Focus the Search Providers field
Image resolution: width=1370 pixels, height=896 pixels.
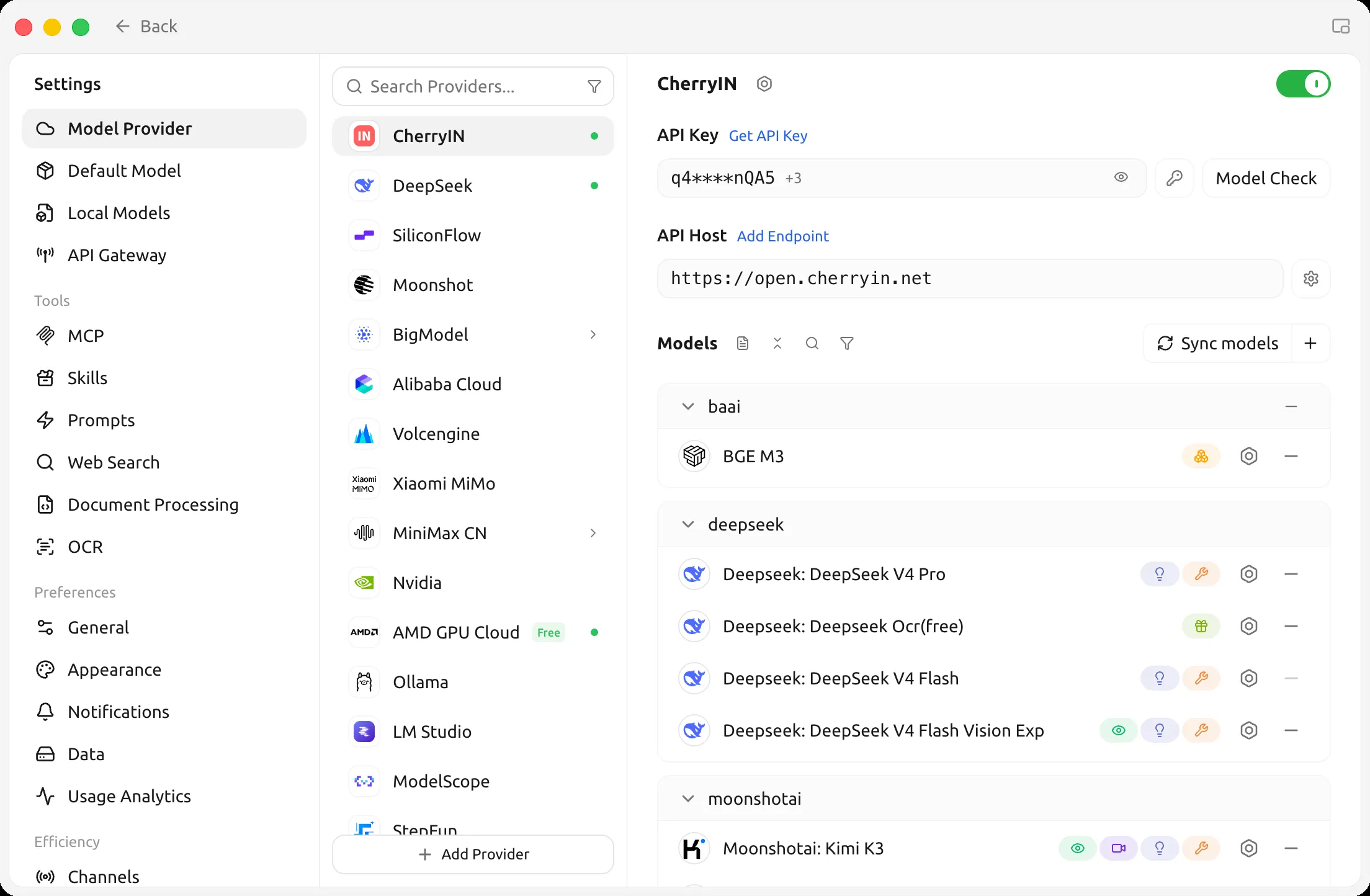pos(473,86)
